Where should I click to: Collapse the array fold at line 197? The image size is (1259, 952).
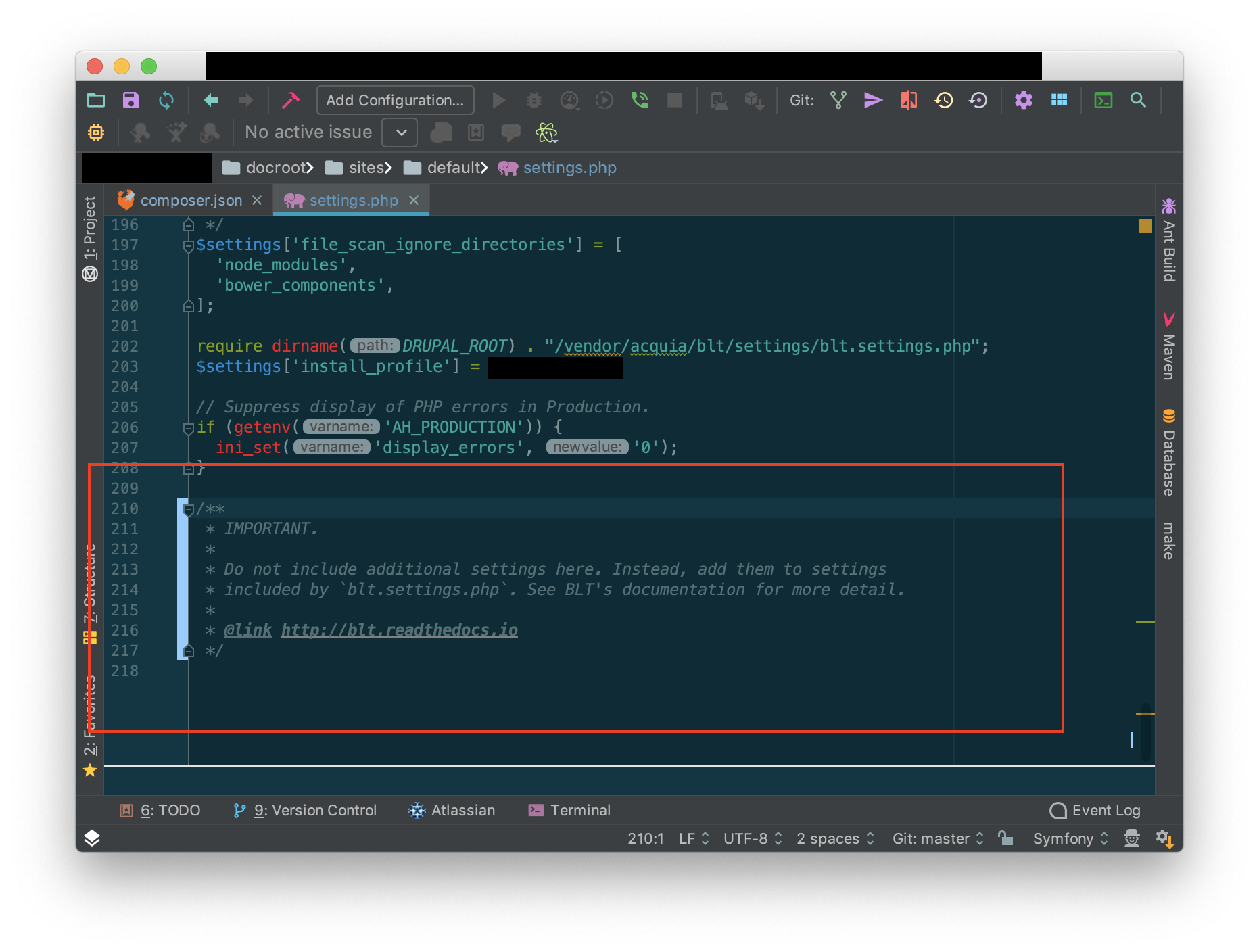click(189, 245)
